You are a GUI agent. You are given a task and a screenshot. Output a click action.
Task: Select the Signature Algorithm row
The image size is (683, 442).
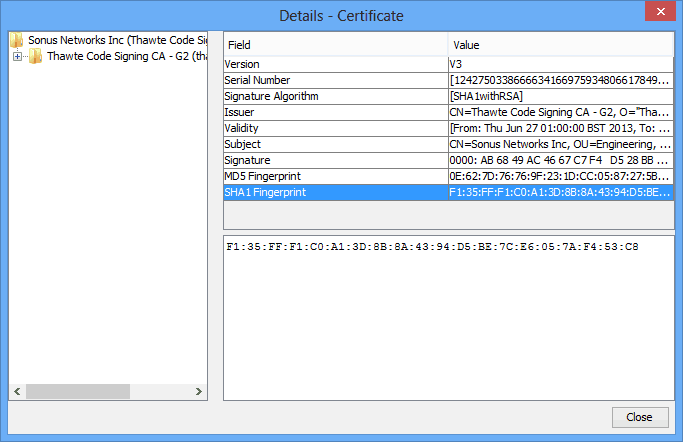(335, 96)
